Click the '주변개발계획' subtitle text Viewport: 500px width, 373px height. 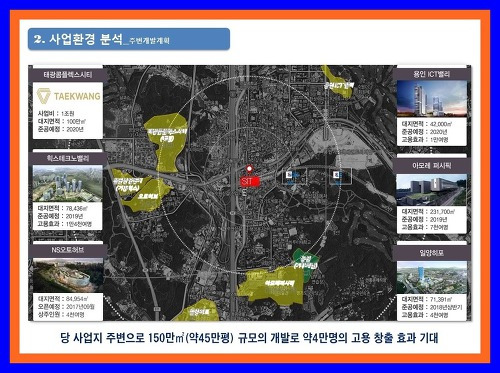pos(149,41)
